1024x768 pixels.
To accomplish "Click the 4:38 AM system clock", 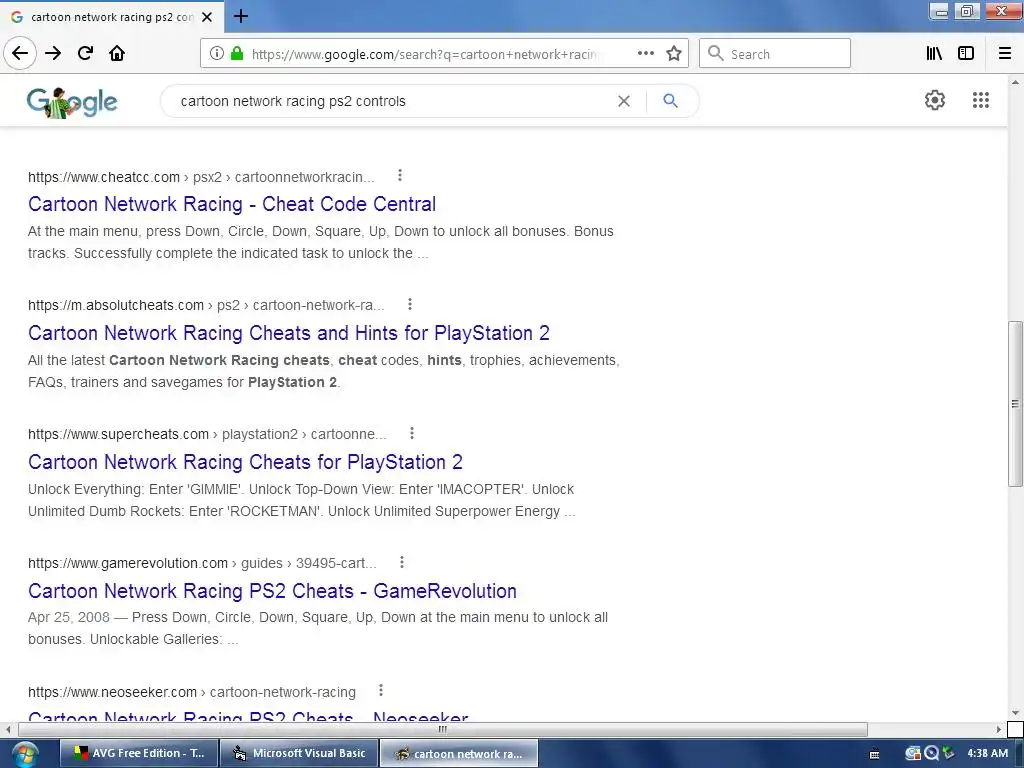I will tap(987, 753).
